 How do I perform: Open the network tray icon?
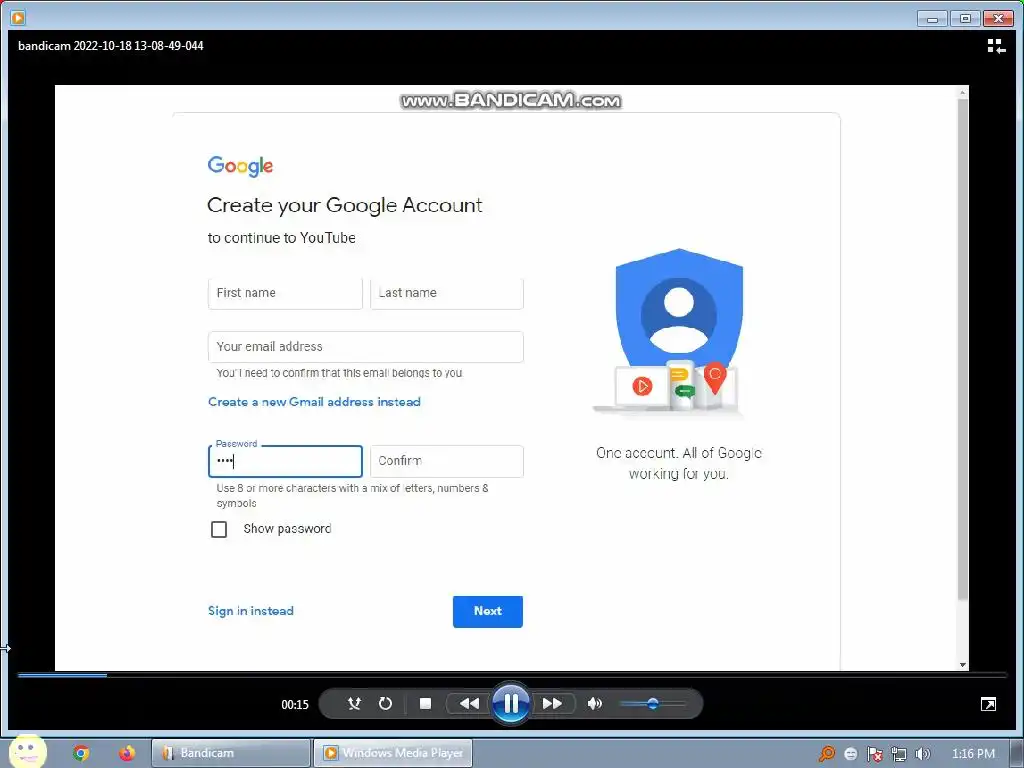(899, 754)
